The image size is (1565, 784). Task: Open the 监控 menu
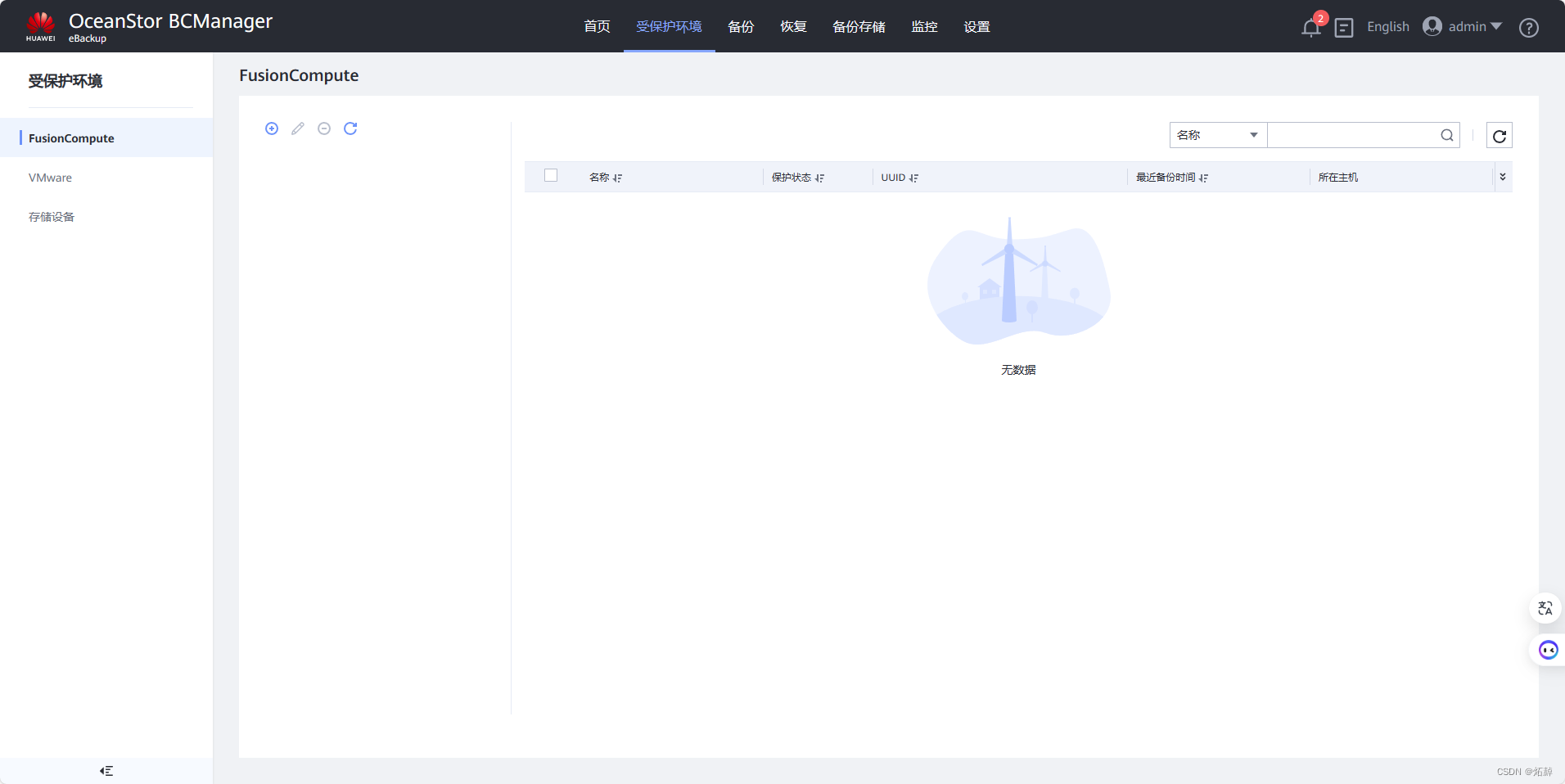[x=924, y=26]
